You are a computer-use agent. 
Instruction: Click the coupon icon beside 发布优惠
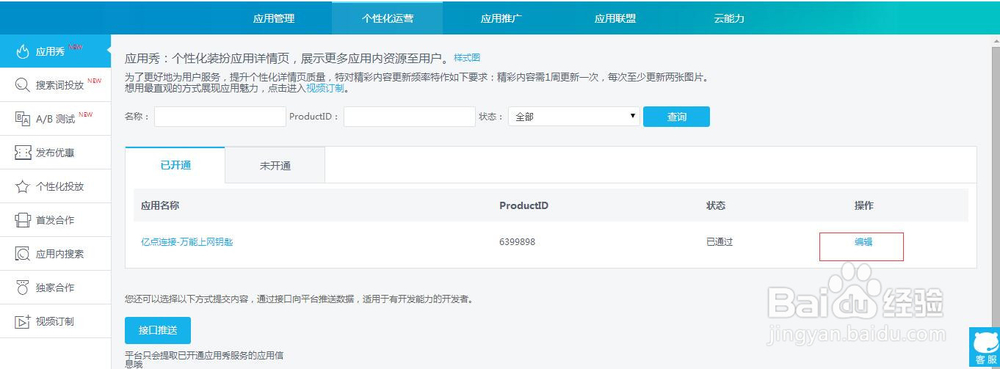click(x=22, y=153)
